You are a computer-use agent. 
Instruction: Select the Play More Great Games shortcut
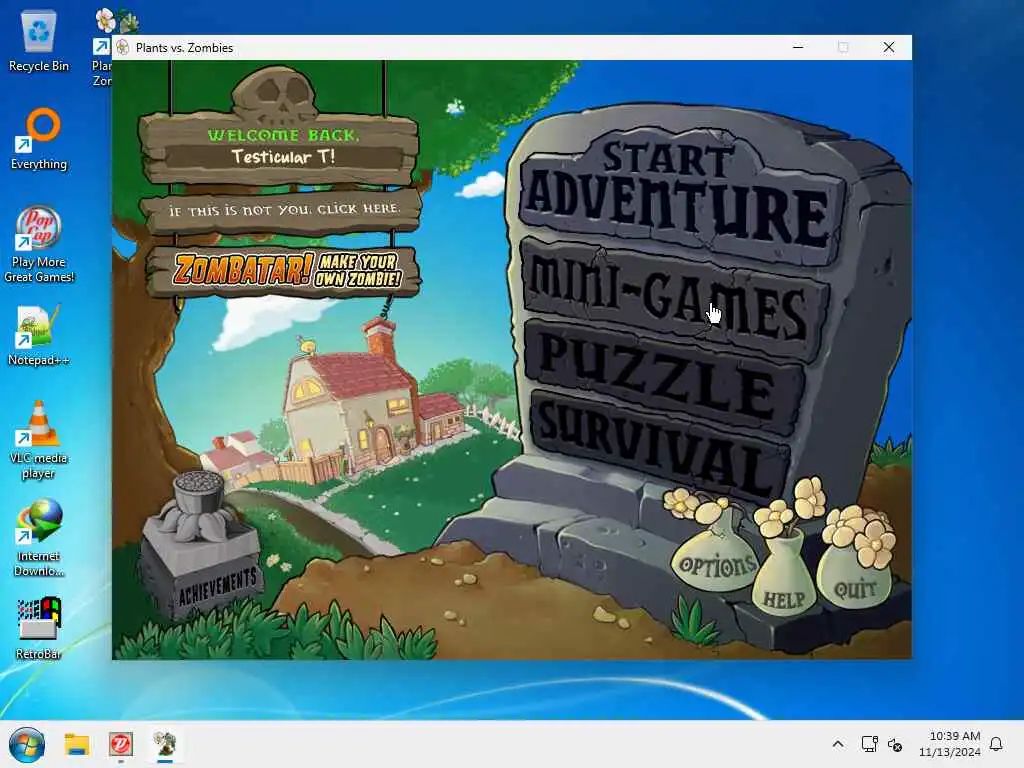39,245
